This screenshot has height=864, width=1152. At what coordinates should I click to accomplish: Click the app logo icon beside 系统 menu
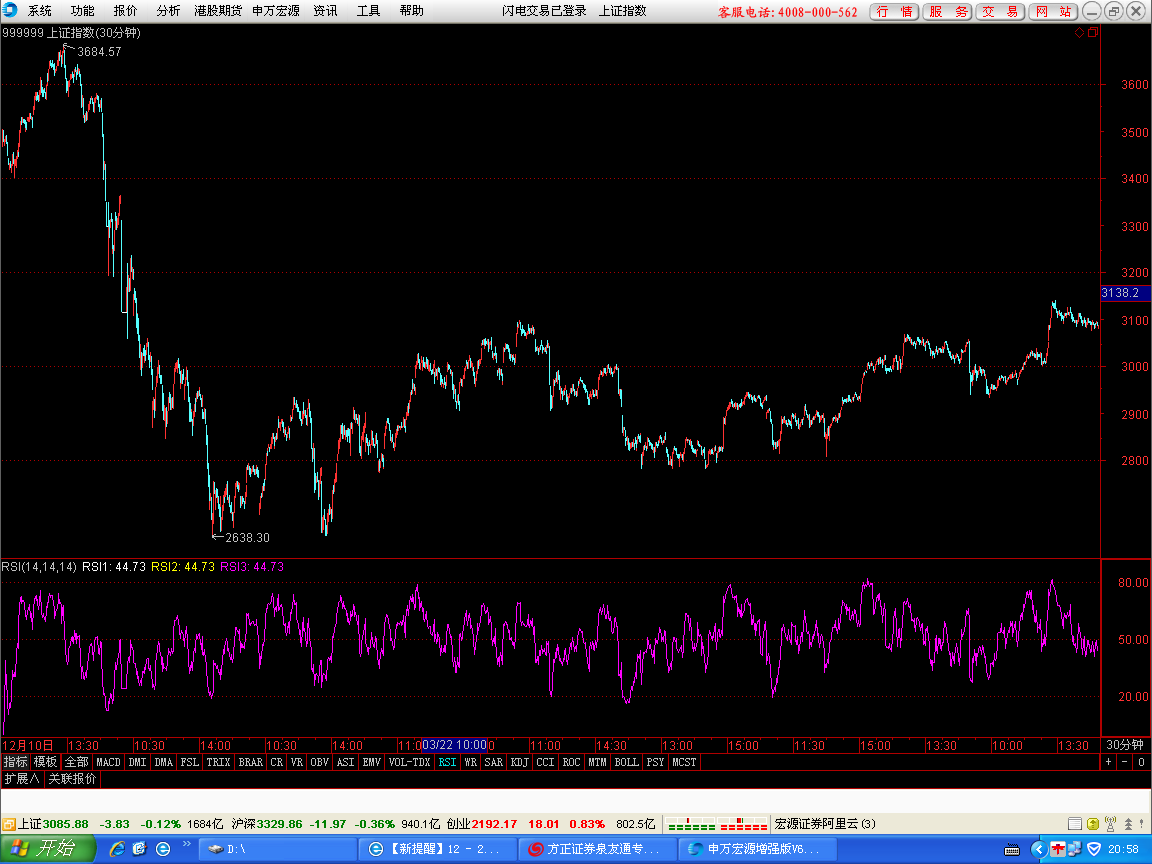point(10,10)
